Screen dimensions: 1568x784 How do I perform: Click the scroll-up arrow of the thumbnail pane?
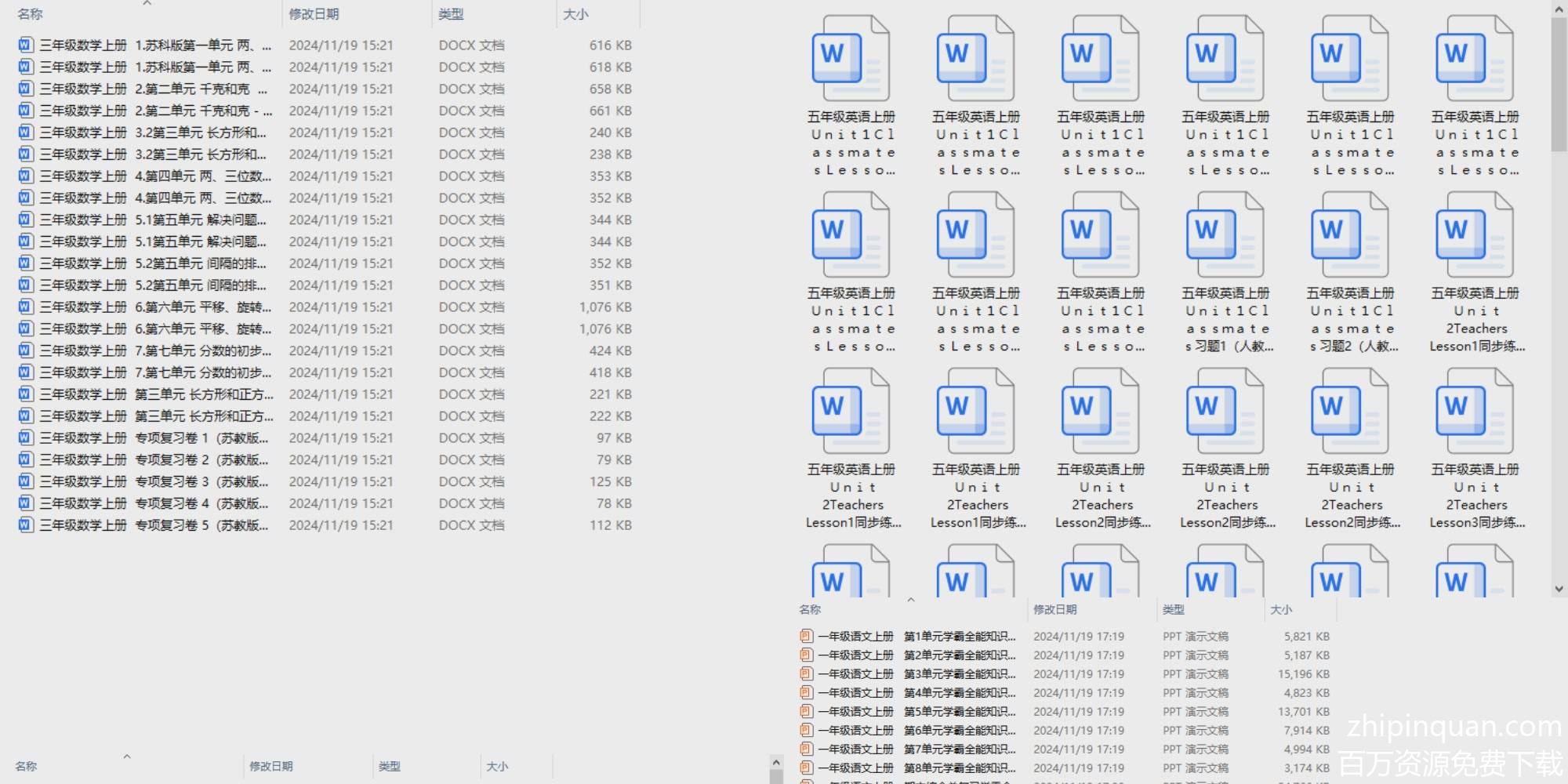(1559, 9)
